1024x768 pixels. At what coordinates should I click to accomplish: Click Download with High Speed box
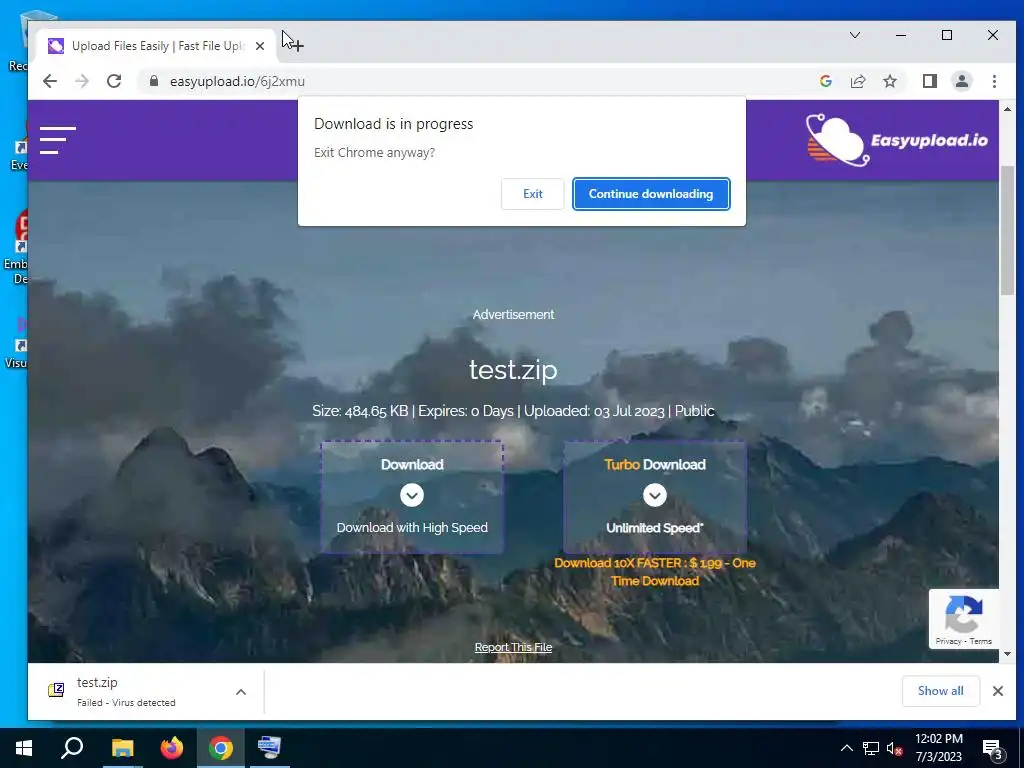[x=412, y=497]
